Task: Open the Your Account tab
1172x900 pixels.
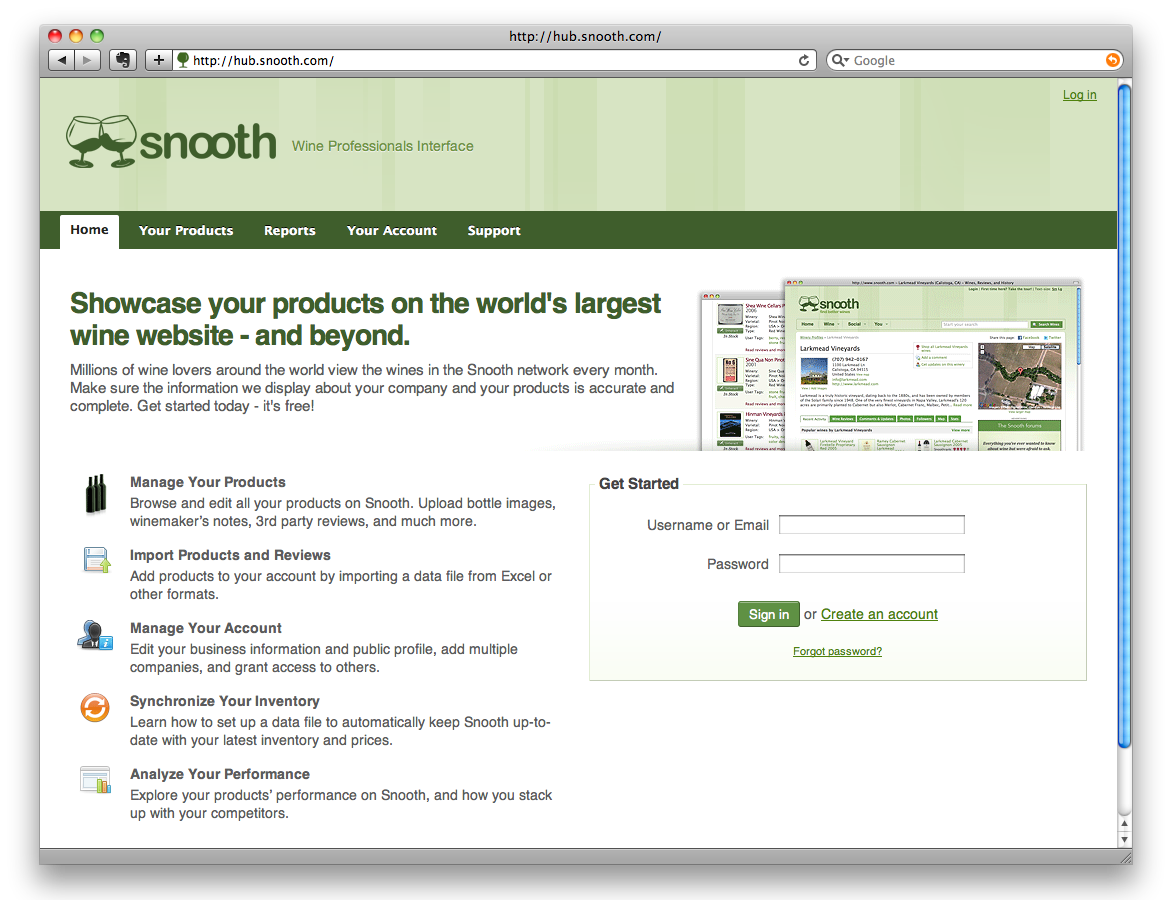Action: (392, 231)
